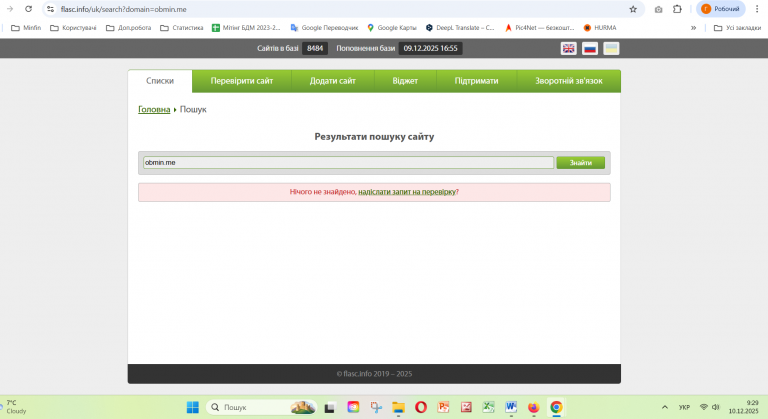The image size is (768, 419).
Task: Click the Знайти search button
Action: [x=580, y=163]
